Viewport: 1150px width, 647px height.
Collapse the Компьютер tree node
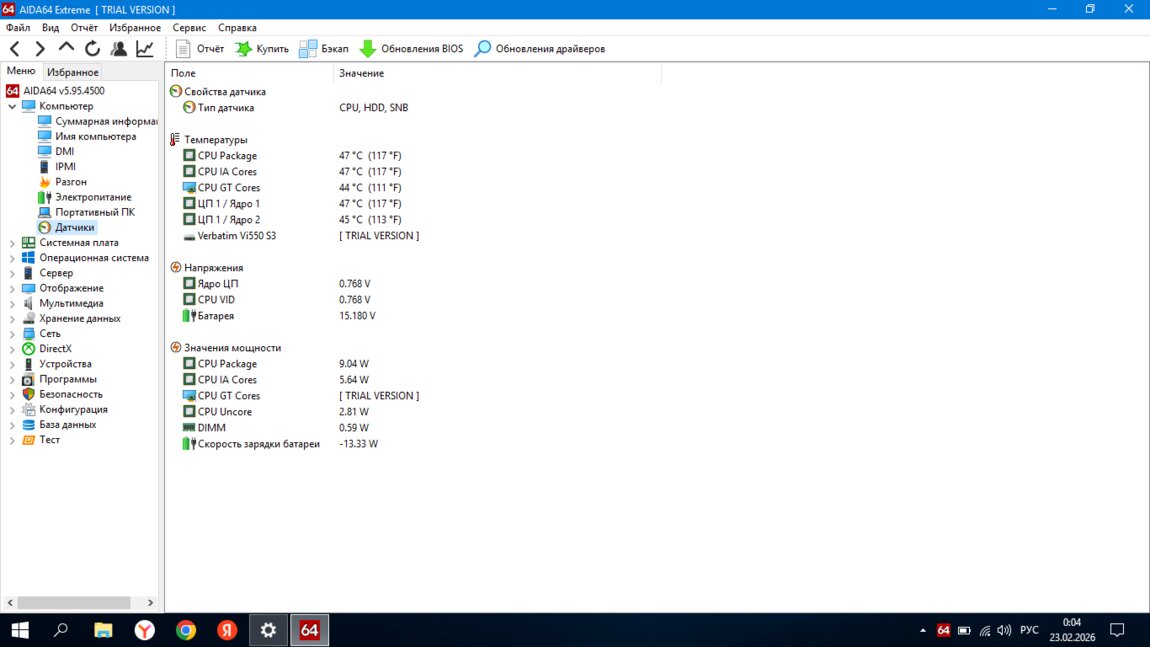12,106
